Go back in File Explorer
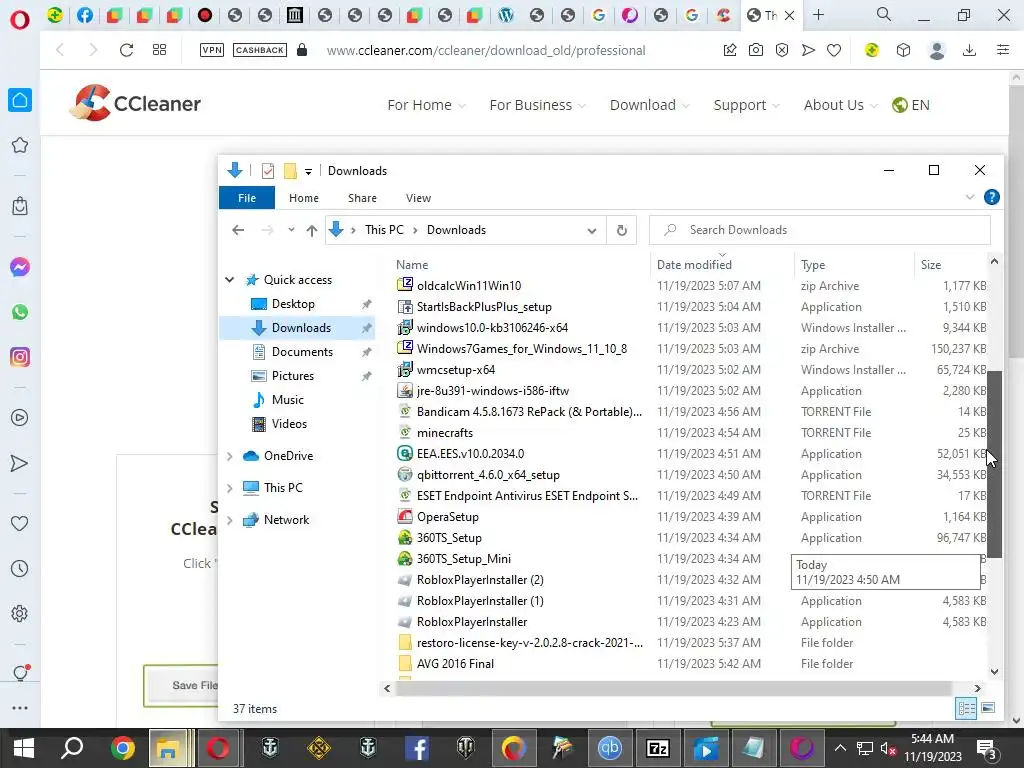The image size is (1024, 768). click(x=238, y=230)
